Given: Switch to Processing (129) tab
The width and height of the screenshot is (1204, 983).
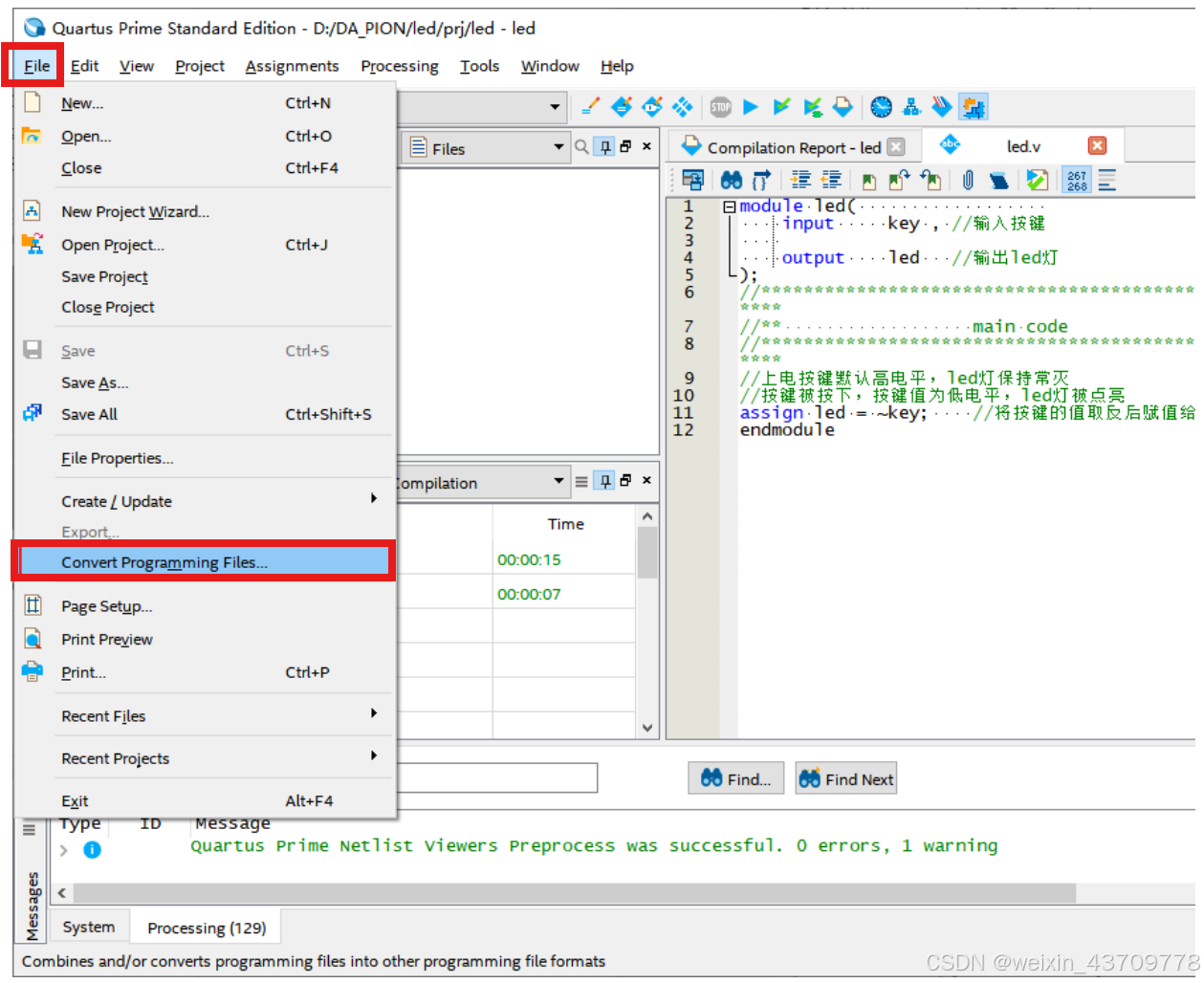Looking at the screenshot, I should 207,928.
